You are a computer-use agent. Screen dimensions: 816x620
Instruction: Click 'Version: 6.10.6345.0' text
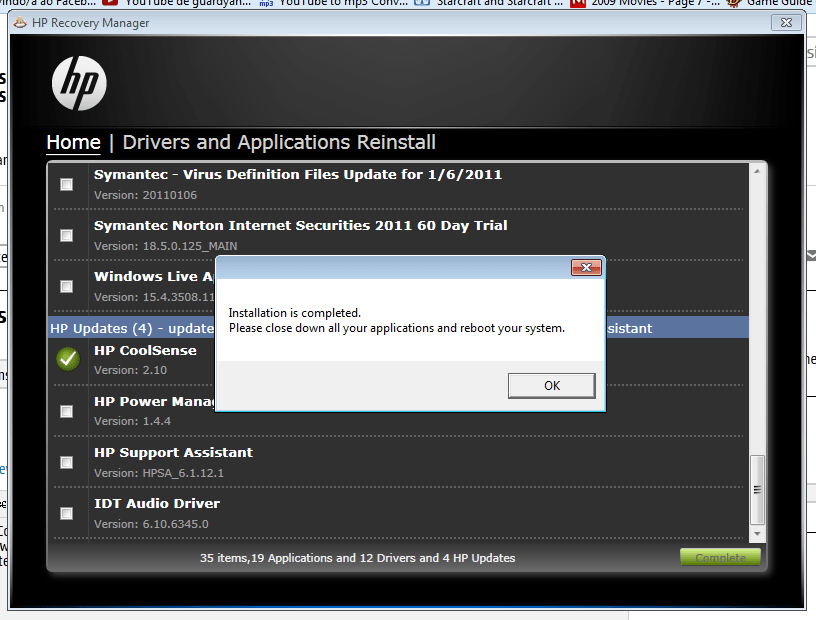(151, 524)
